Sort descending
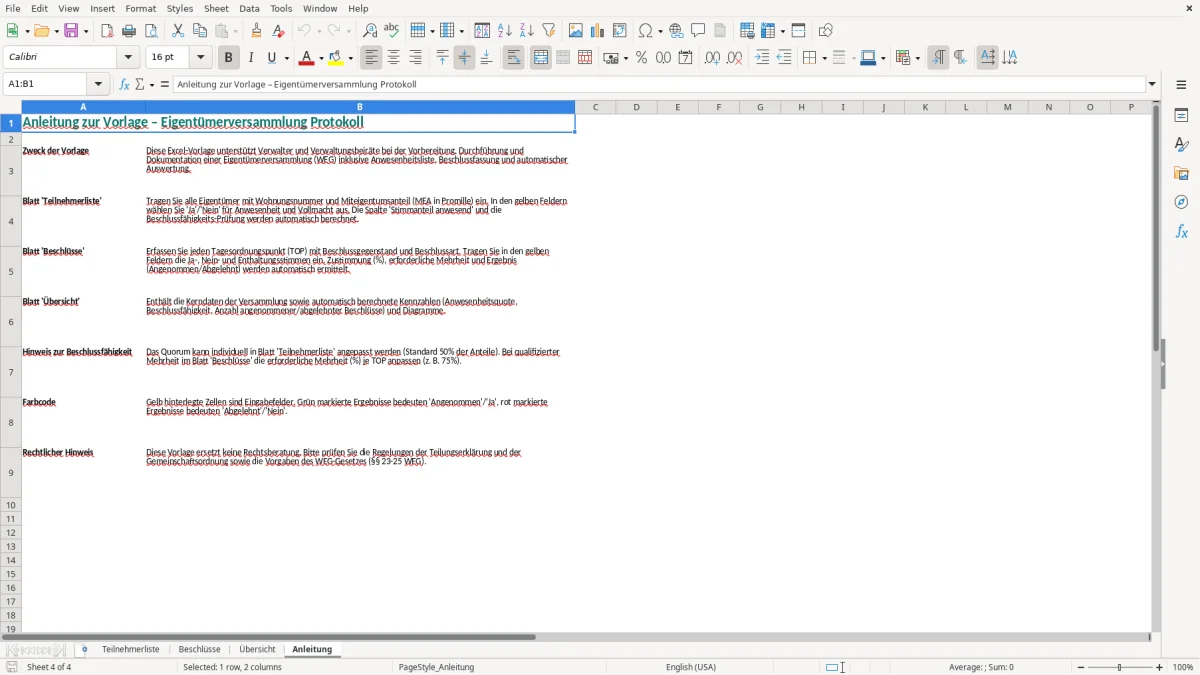1200x675 pixels. click(526, 31)
